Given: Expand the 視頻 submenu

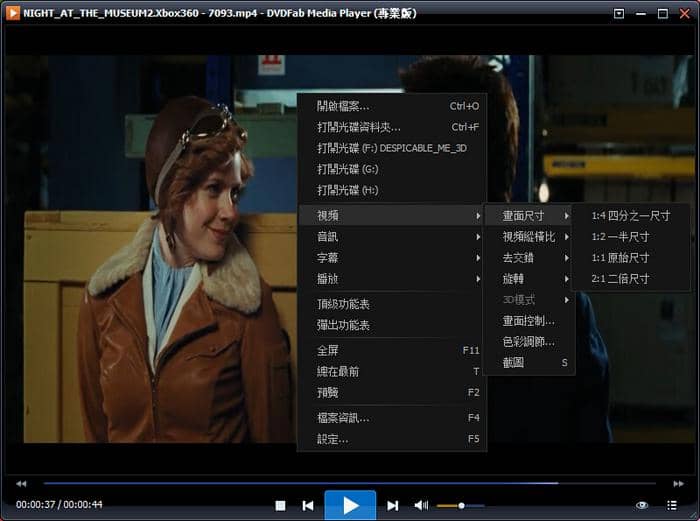Looking at the screenshot, I should coord(392,216).
